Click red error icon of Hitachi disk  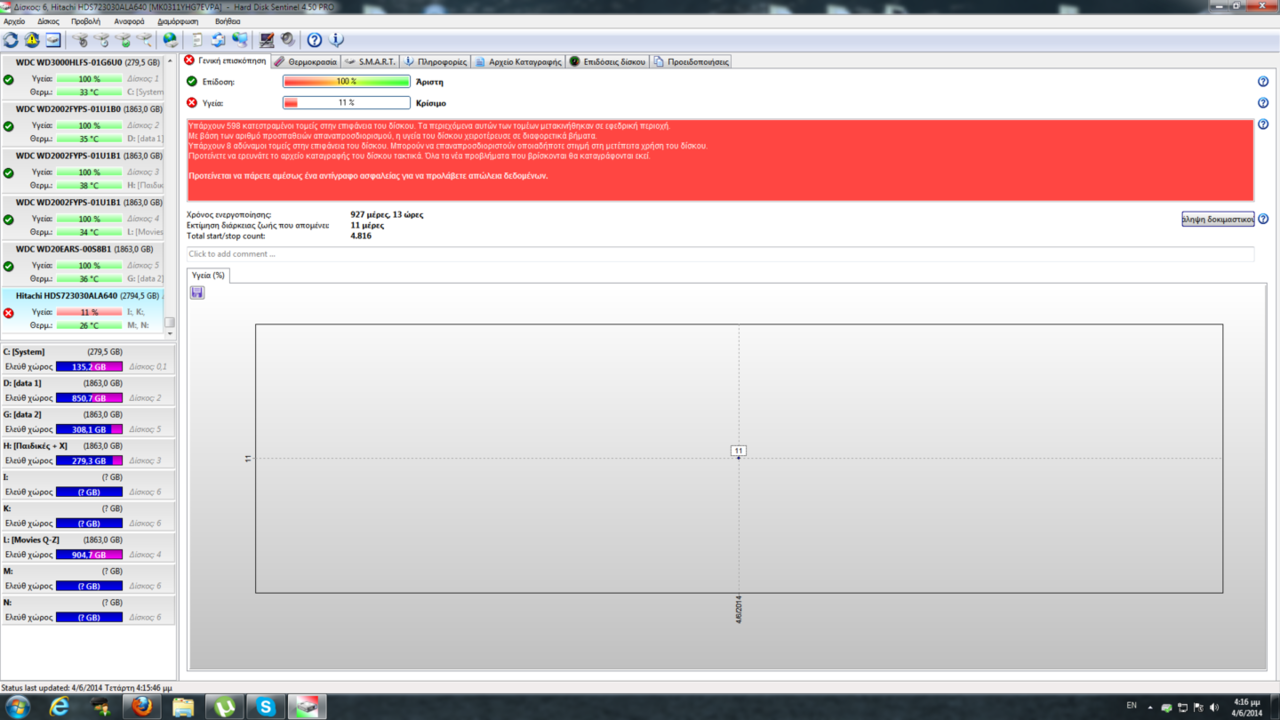click(9, 313)
